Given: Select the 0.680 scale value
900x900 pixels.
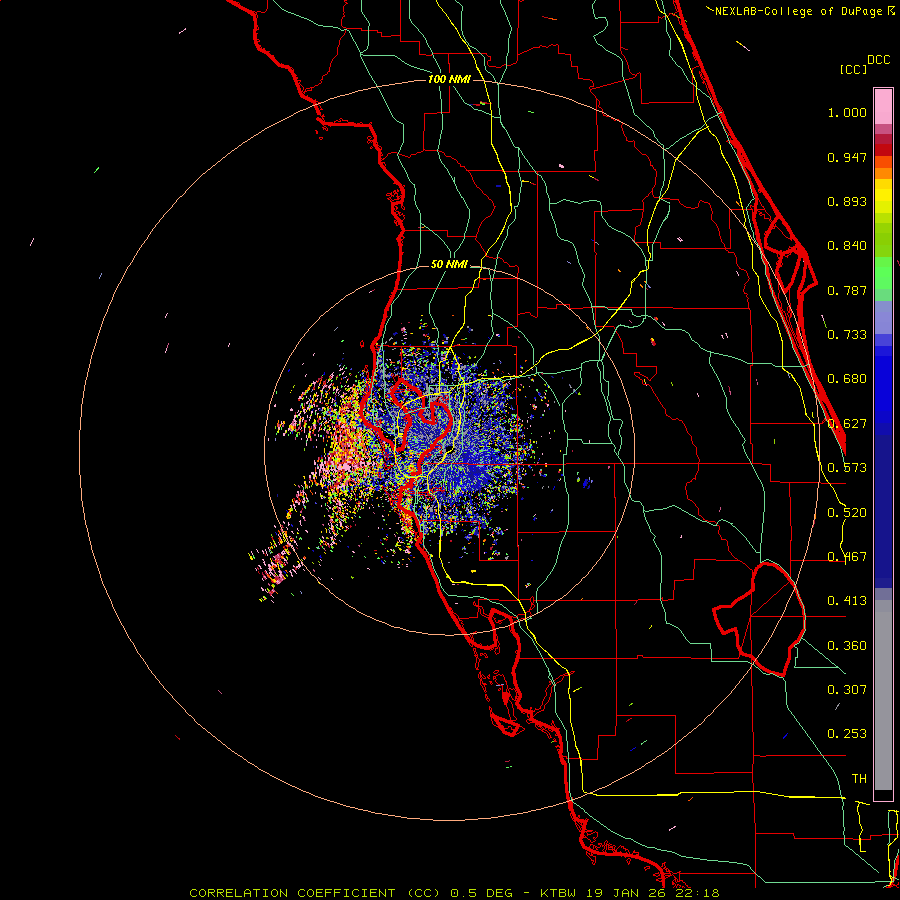Looking at the screenshot, I should pos(847,379).
